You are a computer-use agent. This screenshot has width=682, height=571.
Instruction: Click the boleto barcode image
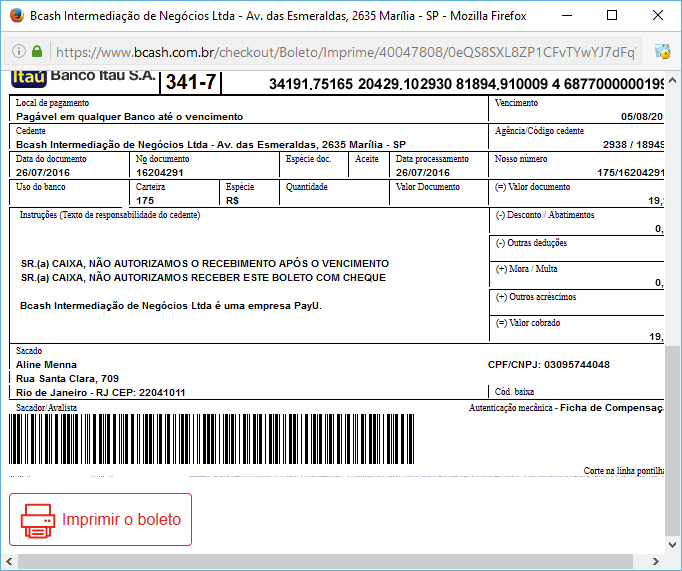click(x=211, y=439)
